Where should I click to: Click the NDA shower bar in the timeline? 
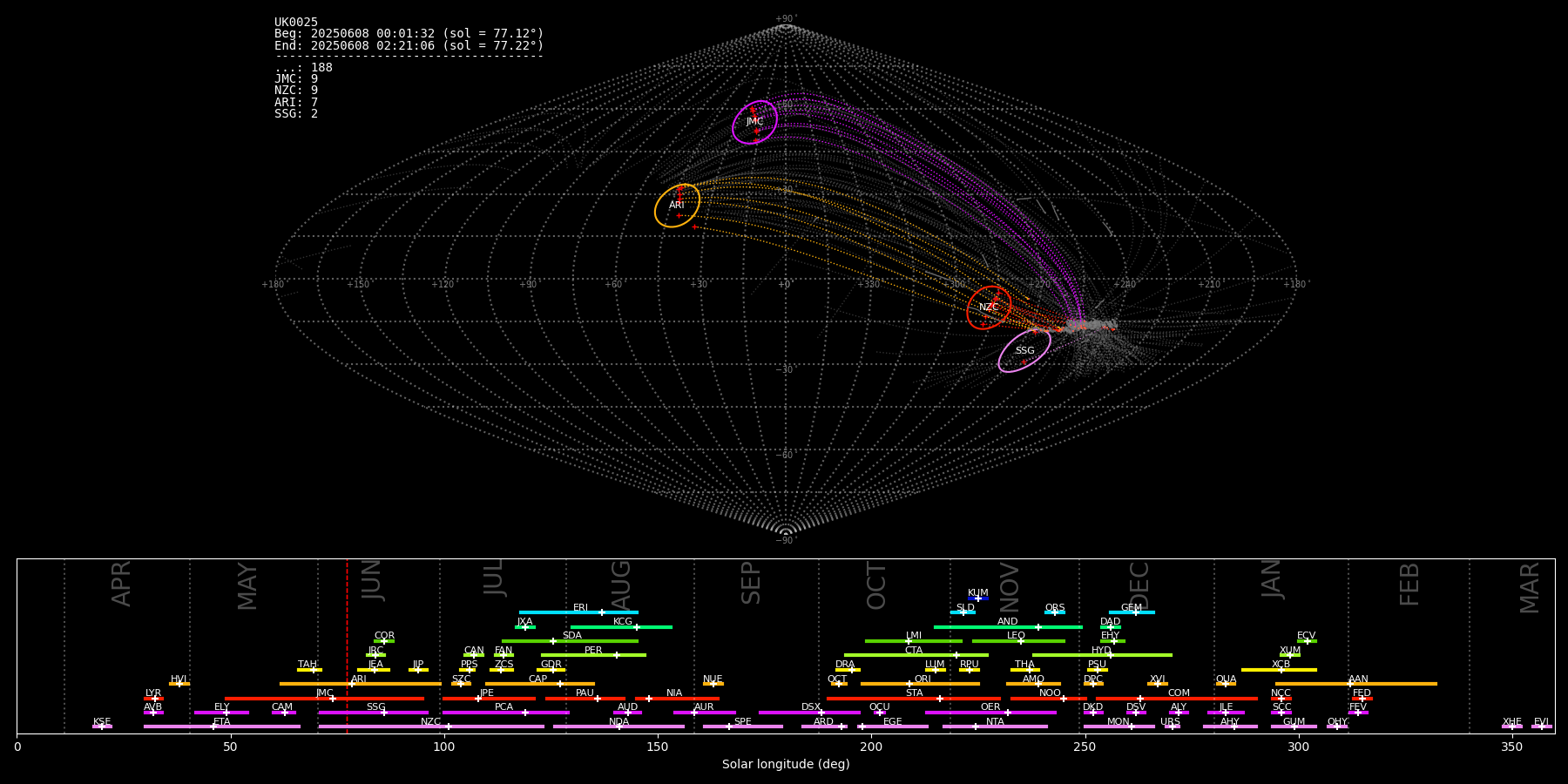(618, 727)
